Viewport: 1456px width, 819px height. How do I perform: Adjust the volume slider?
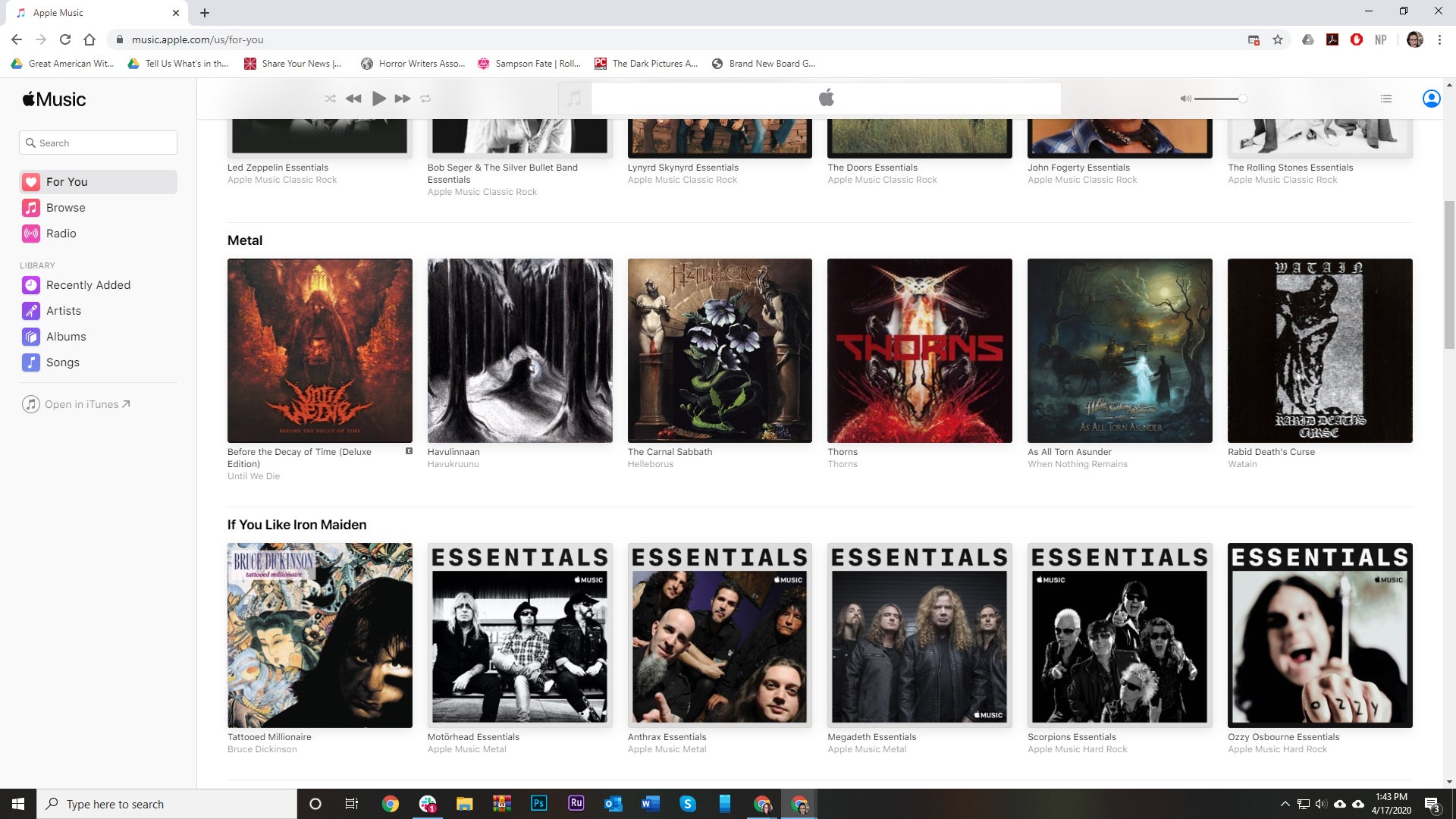click(1219, 99)
